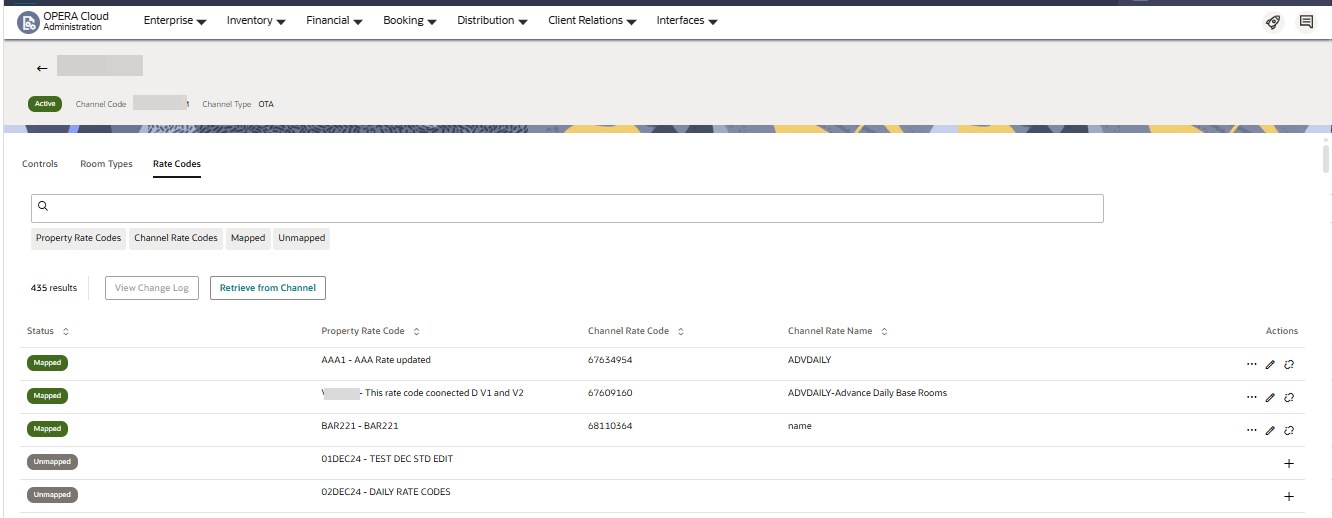Open the rocket quick launch icon

1273,22
